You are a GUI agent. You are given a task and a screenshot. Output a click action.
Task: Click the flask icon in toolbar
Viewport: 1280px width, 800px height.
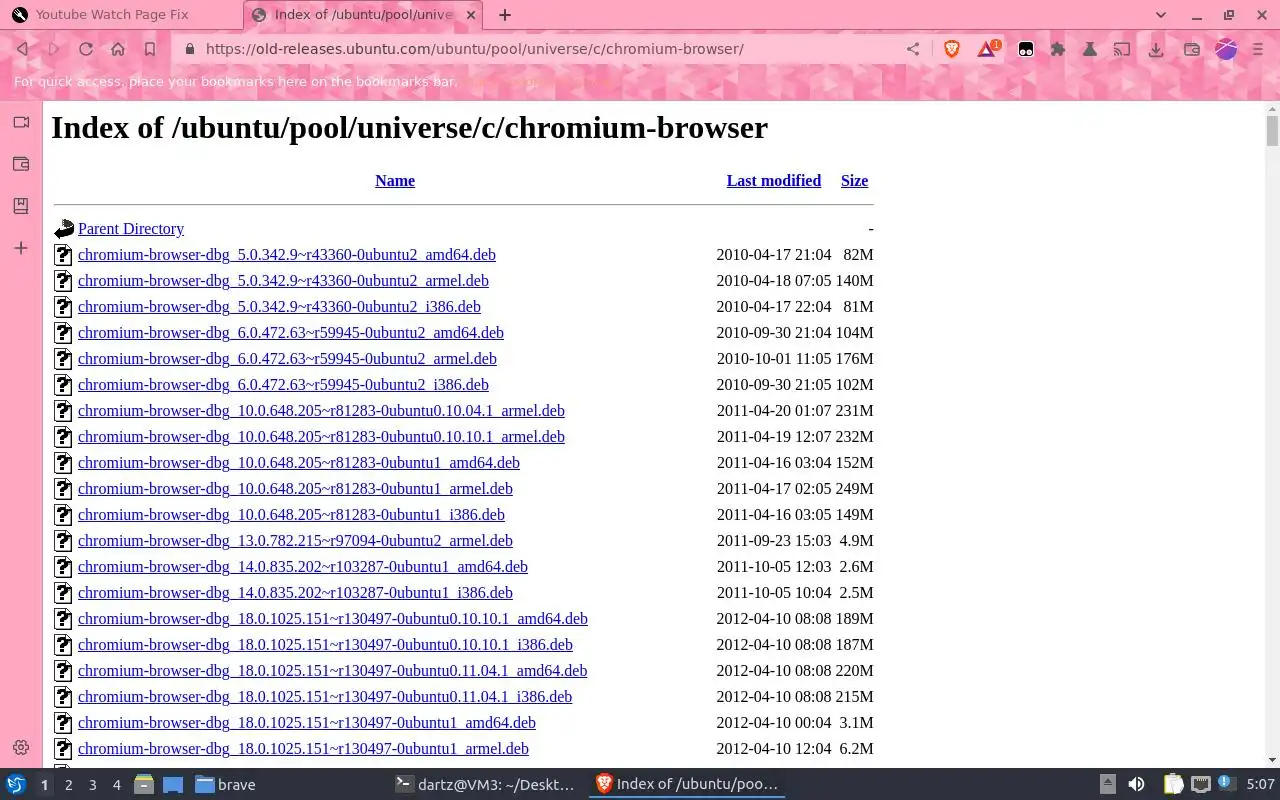pyautogui.click(x=1090, y=49)
